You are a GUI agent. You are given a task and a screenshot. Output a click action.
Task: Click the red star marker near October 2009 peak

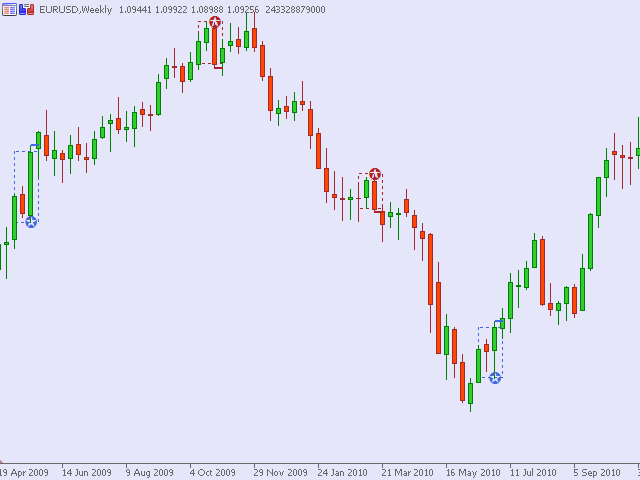click(x=215, y=22)
